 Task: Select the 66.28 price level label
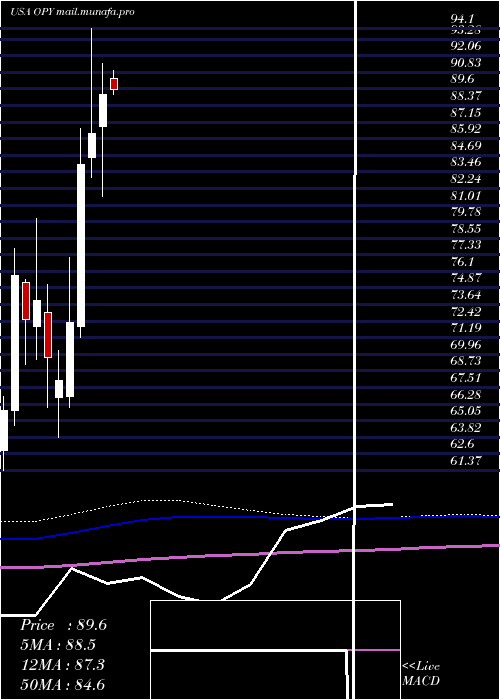tap(466, 395)
